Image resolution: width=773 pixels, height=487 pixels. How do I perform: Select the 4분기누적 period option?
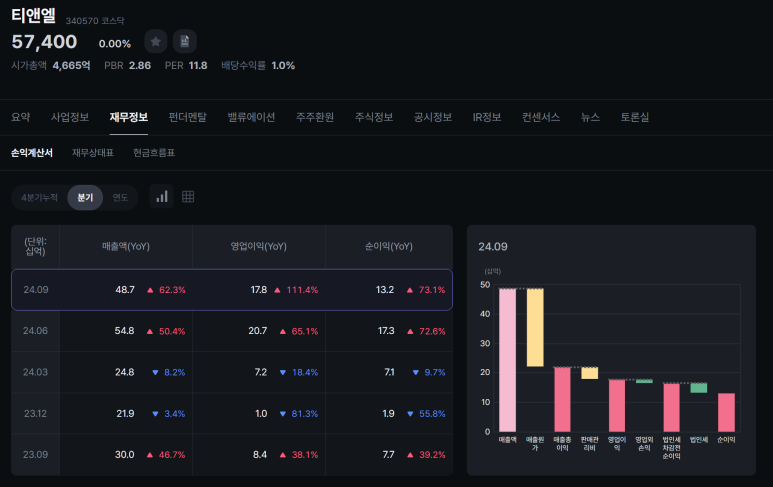[x=39, y=198]
